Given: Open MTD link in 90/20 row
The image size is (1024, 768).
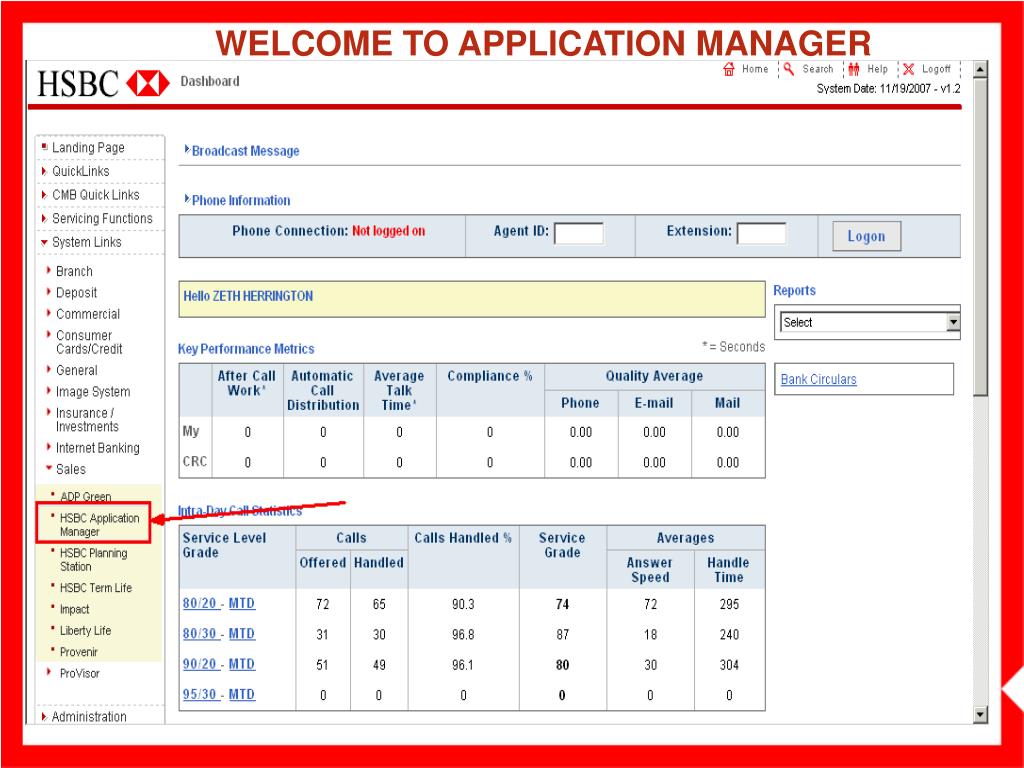Looking at the screenshot, I should tap(242, 664).
